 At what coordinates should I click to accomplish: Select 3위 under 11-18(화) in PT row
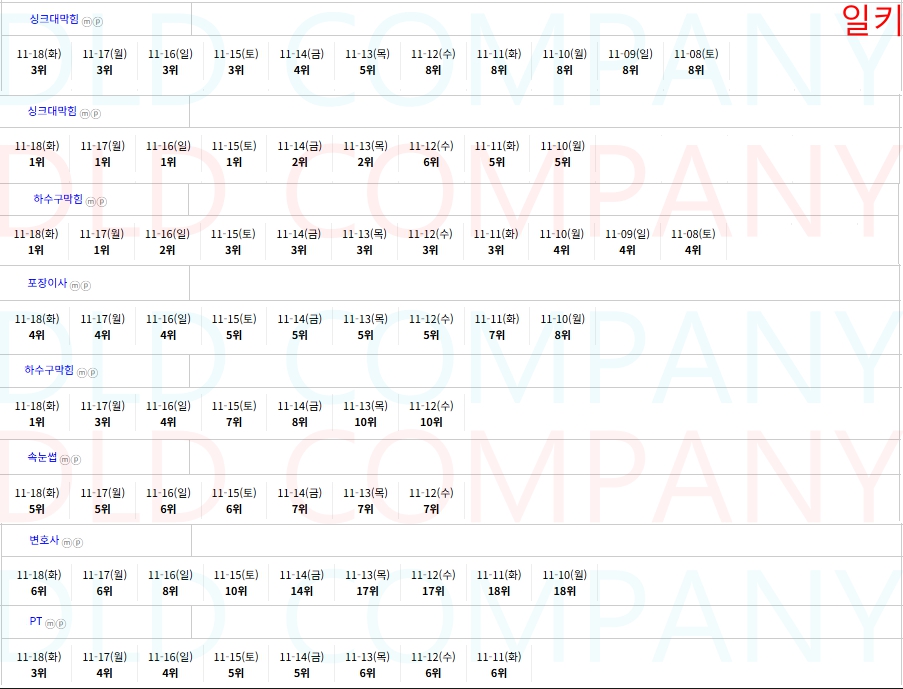[39, 673]
